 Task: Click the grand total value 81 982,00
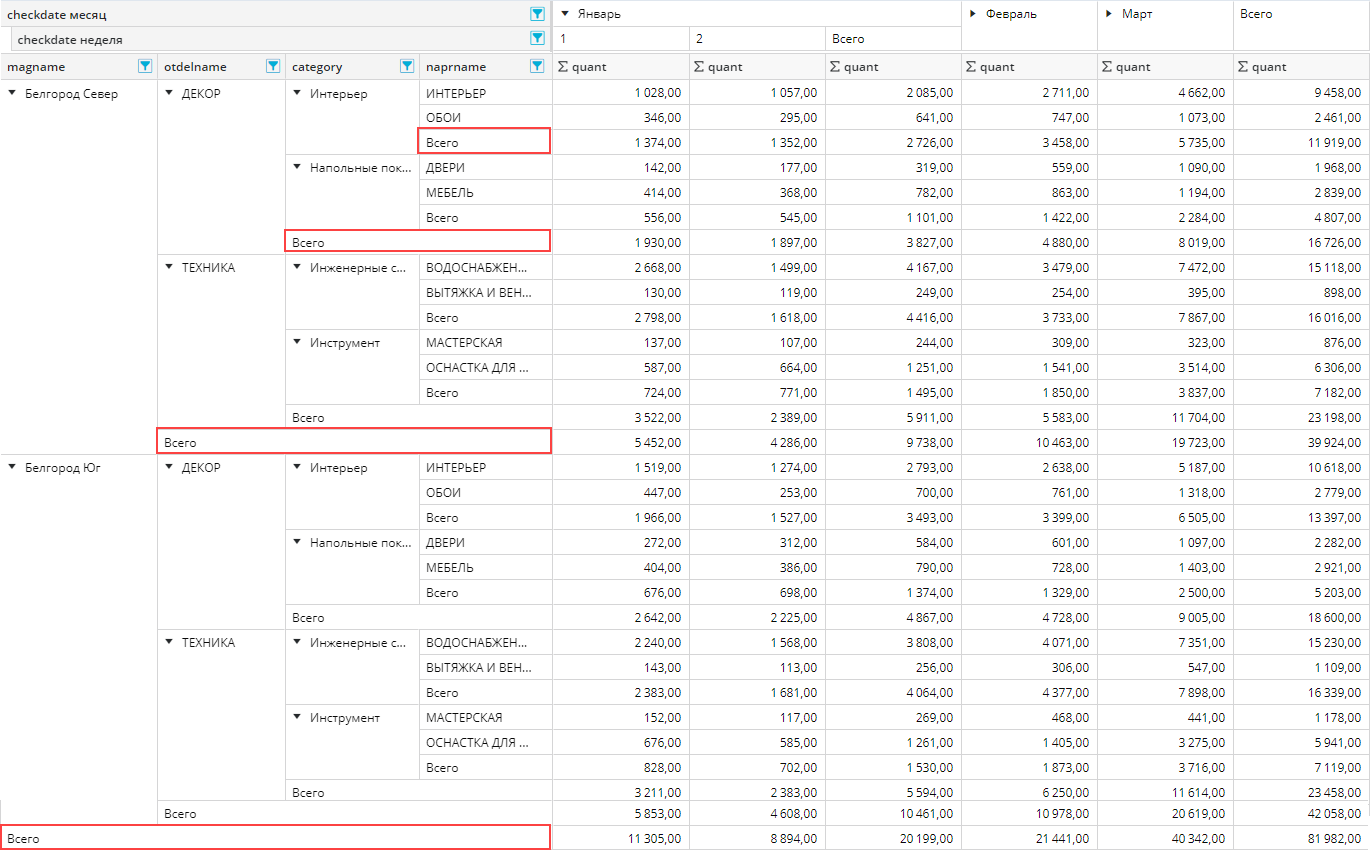(x=1331, y=838)
